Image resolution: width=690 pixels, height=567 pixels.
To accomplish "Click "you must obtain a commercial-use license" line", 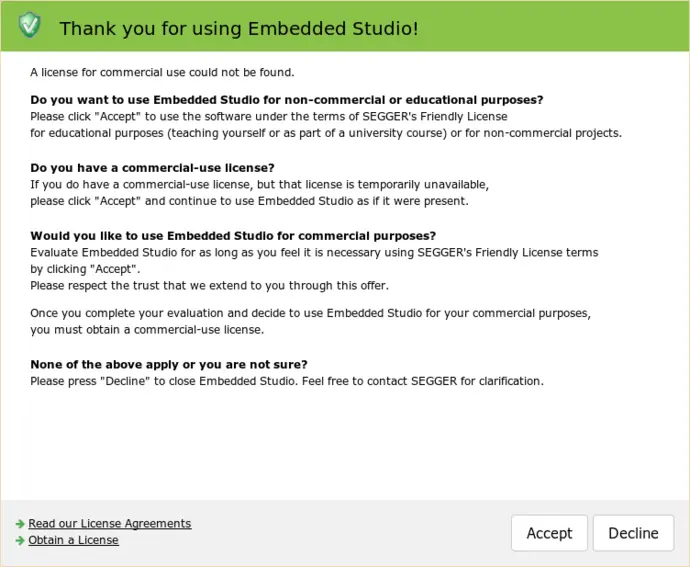I will (147, 330).
